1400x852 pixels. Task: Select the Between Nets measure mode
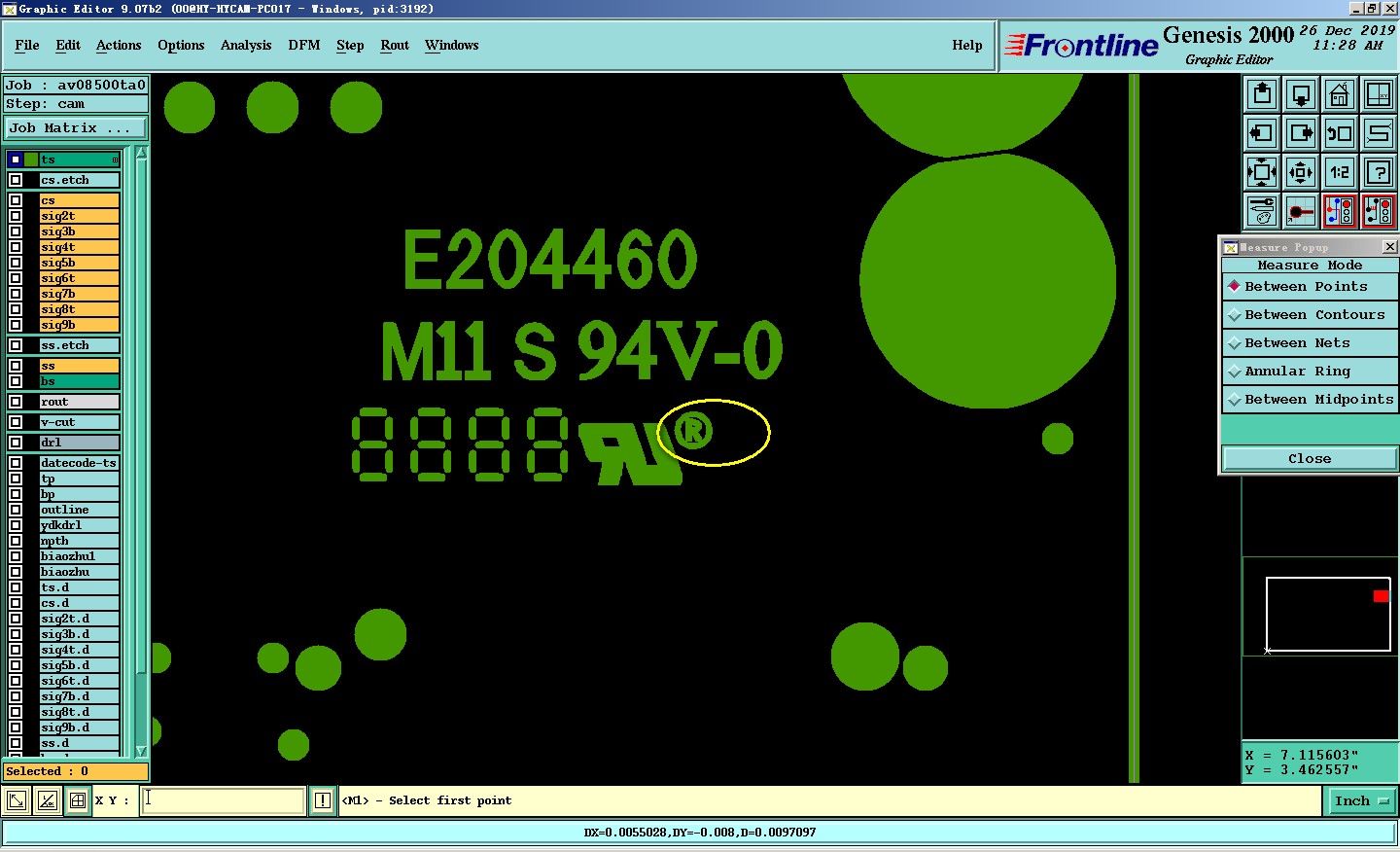tap(1310, 343)
